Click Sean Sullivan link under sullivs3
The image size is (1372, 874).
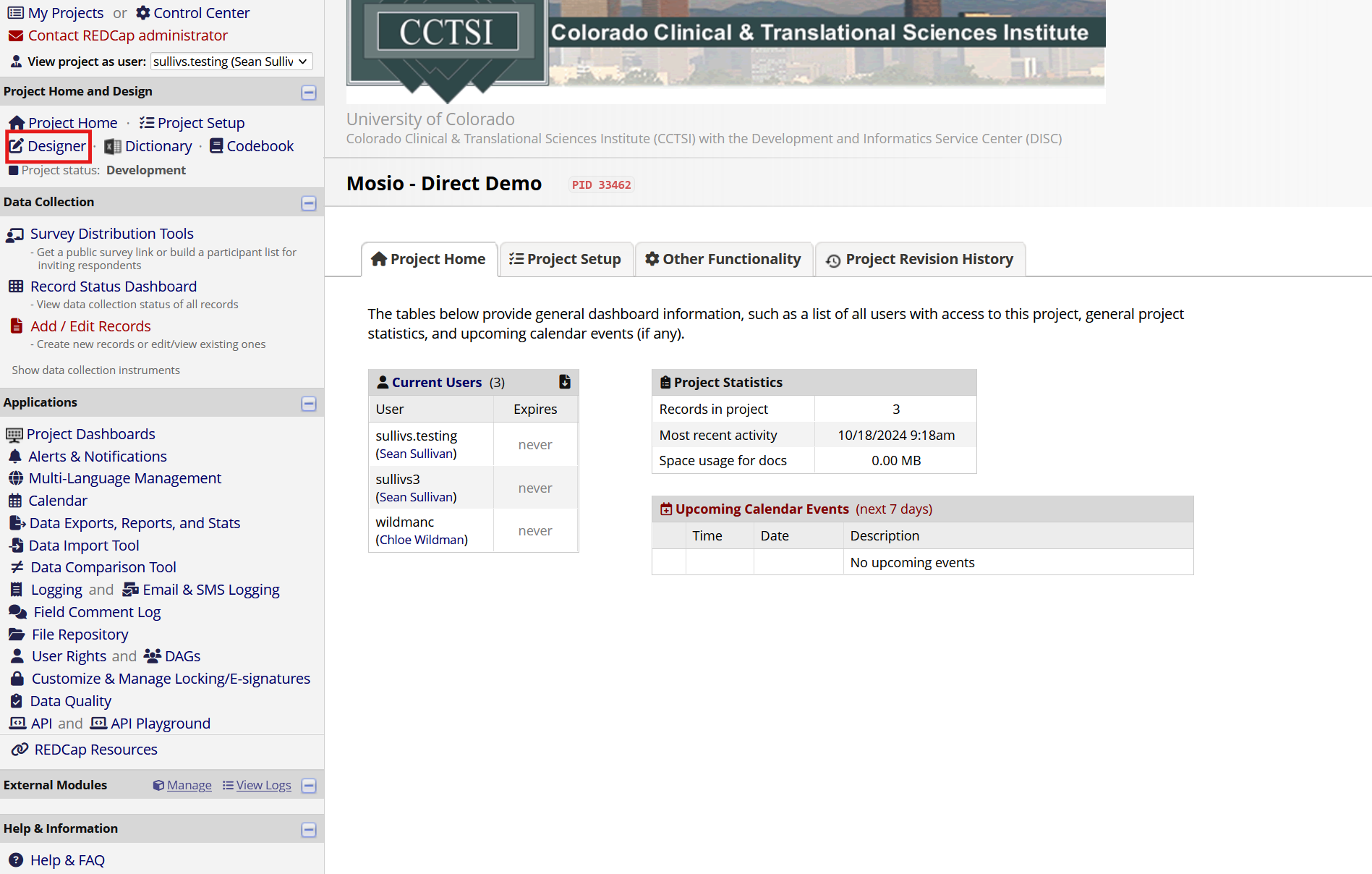[417, 497]
